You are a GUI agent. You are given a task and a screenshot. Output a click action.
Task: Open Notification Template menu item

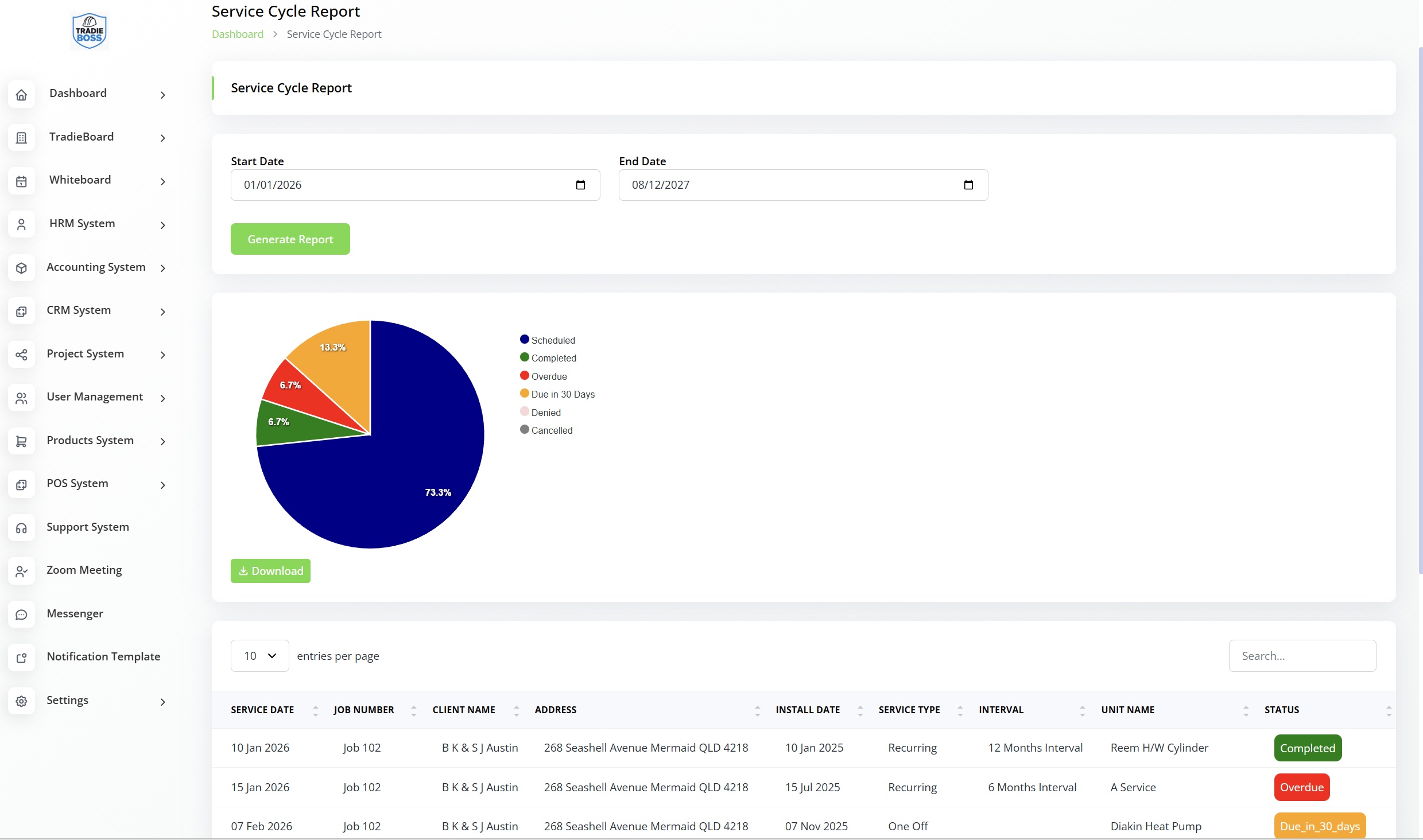tap(103, 656)
